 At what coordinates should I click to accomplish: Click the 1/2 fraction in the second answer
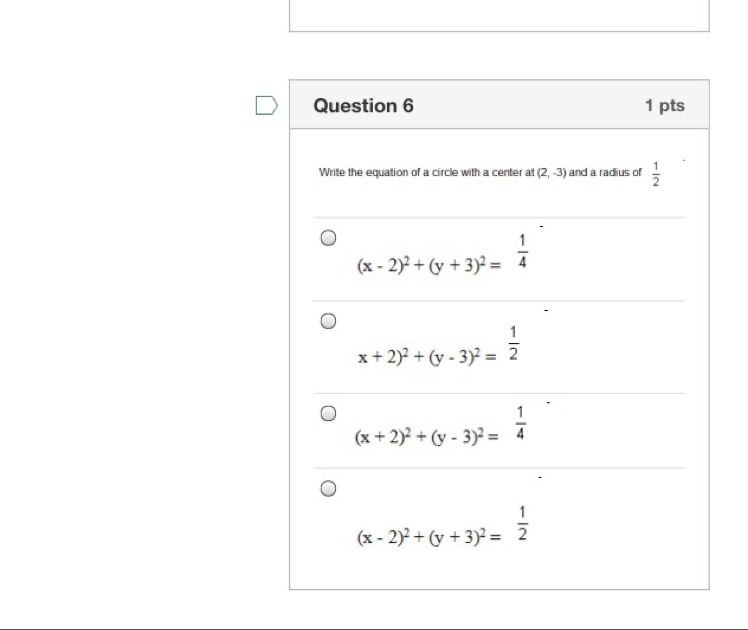(x=514, y=344)
